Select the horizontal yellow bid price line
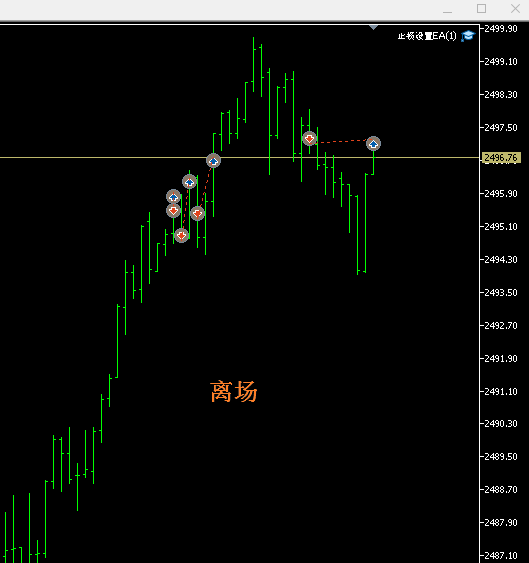This screenshot has height=563, width=529. (x=240, y=158)
